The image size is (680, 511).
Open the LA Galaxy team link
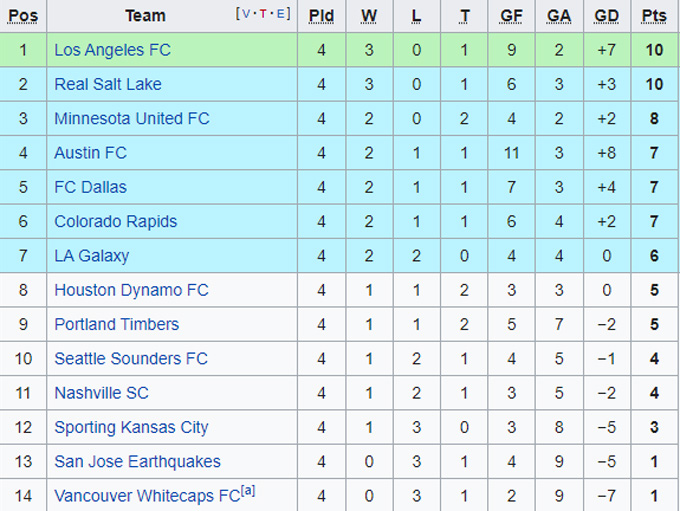(91, 255)
